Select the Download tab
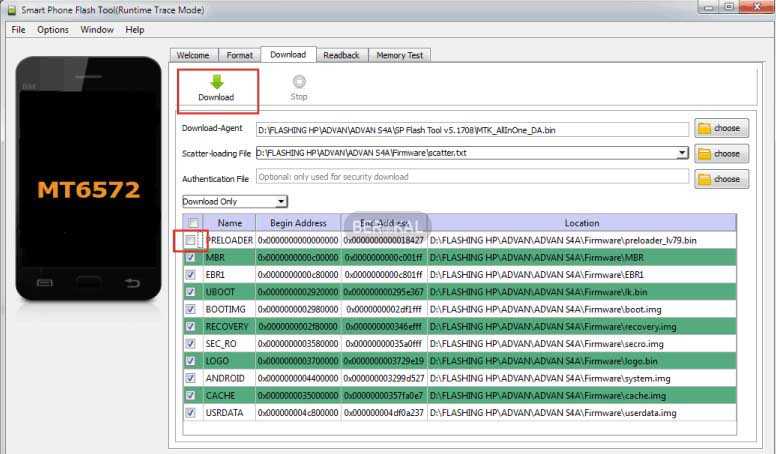Screen dimensions: 776x454 pyautogui.click(x=288, y=54)
